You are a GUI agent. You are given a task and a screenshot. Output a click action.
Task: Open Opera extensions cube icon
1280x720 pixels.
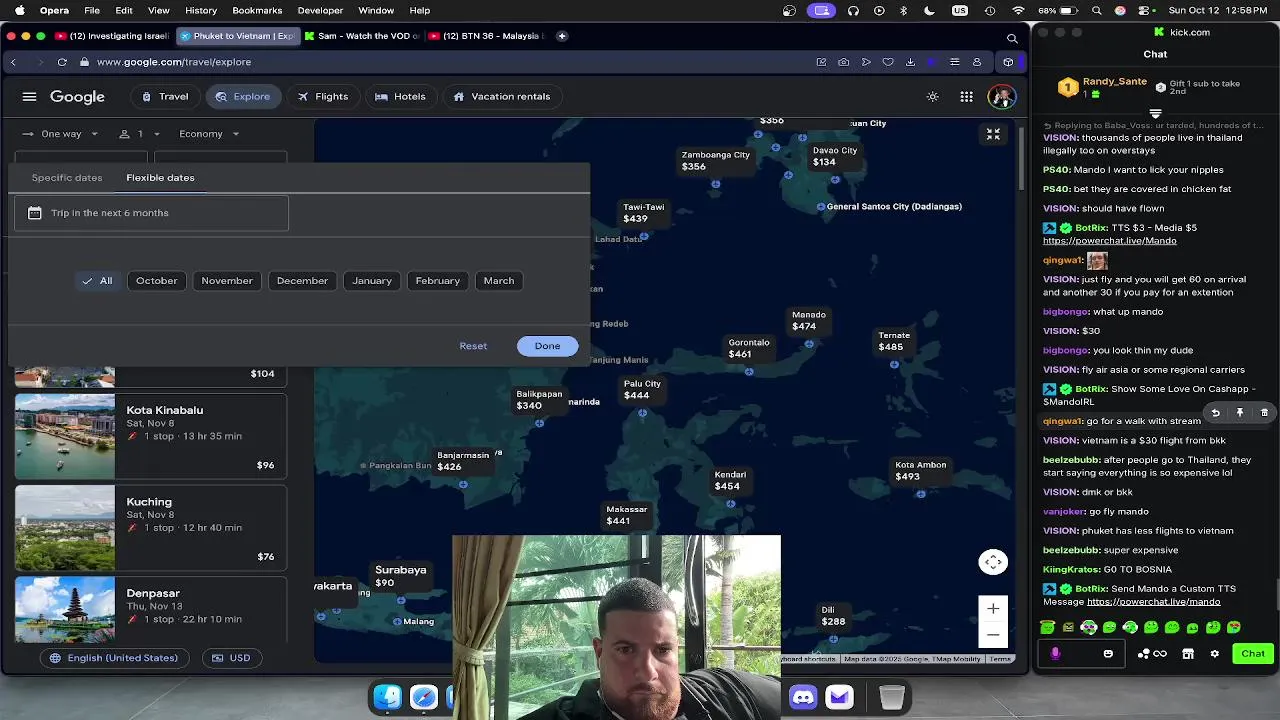tap(1008, 62)
